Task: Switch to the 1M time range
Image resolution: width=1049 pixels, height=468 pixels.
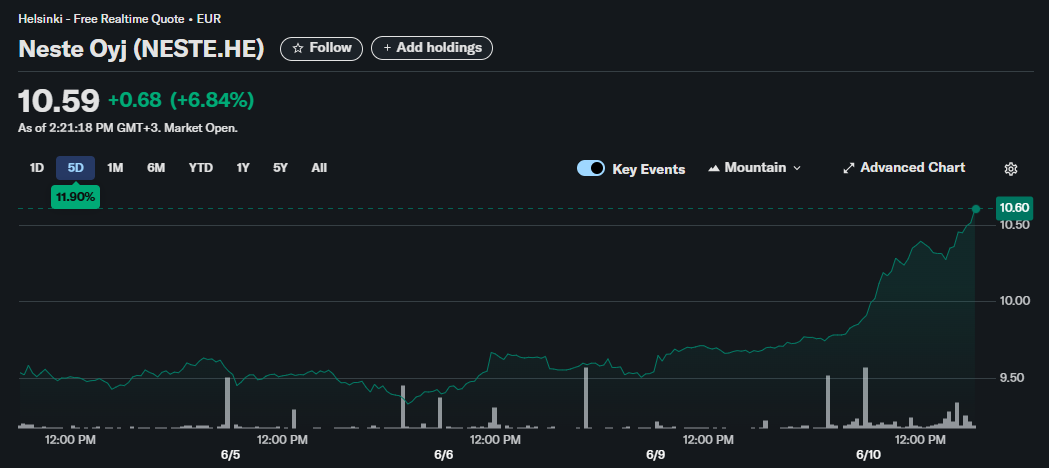Action: [x=115, y=168]
